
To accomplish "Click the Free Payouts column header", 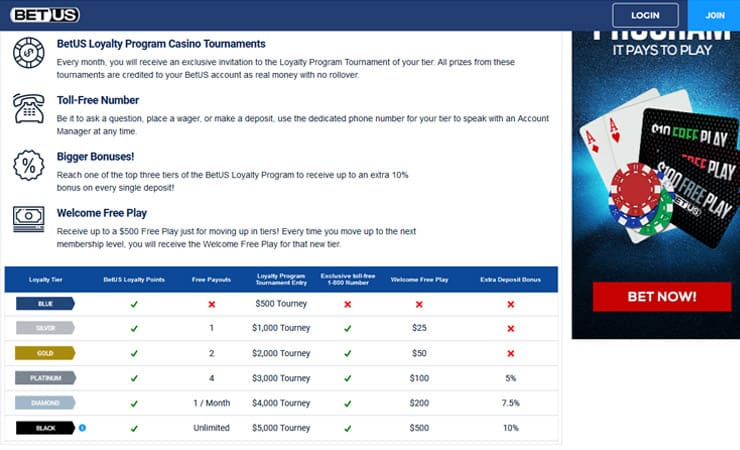I will [211, 280].
